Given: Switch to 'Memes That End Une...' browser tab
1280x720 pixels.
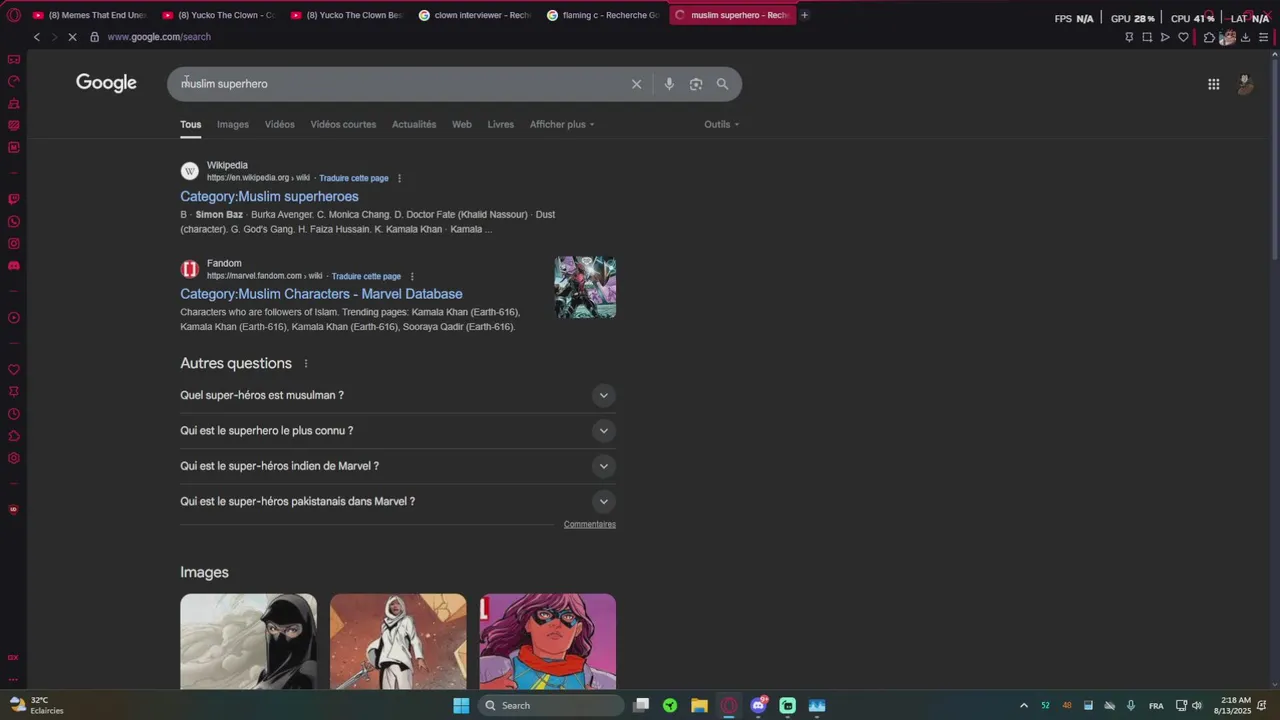Looking at the screenshot, I should pyautogui.click(x=90, y=15).
